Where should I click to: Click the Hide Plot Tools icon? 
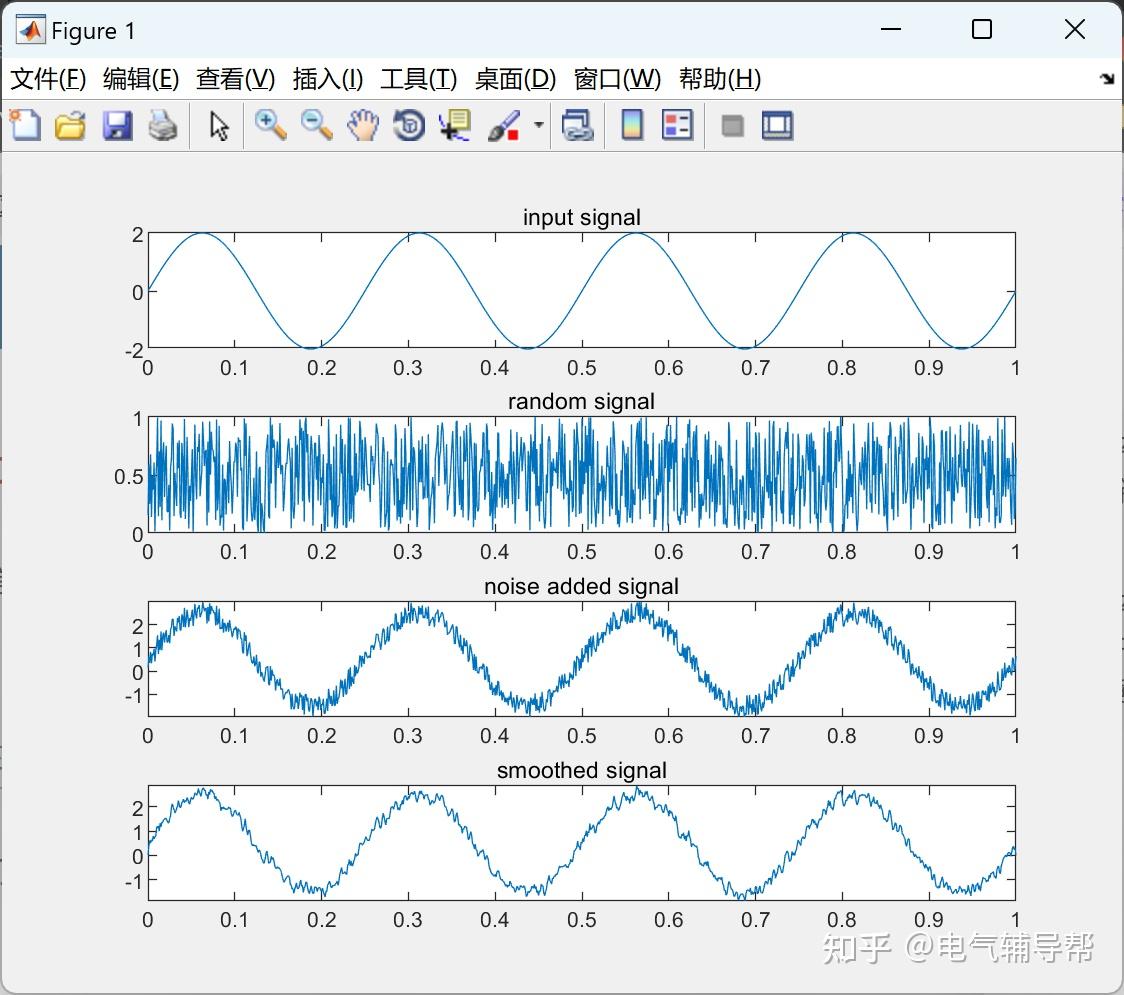tap(732, 126)
